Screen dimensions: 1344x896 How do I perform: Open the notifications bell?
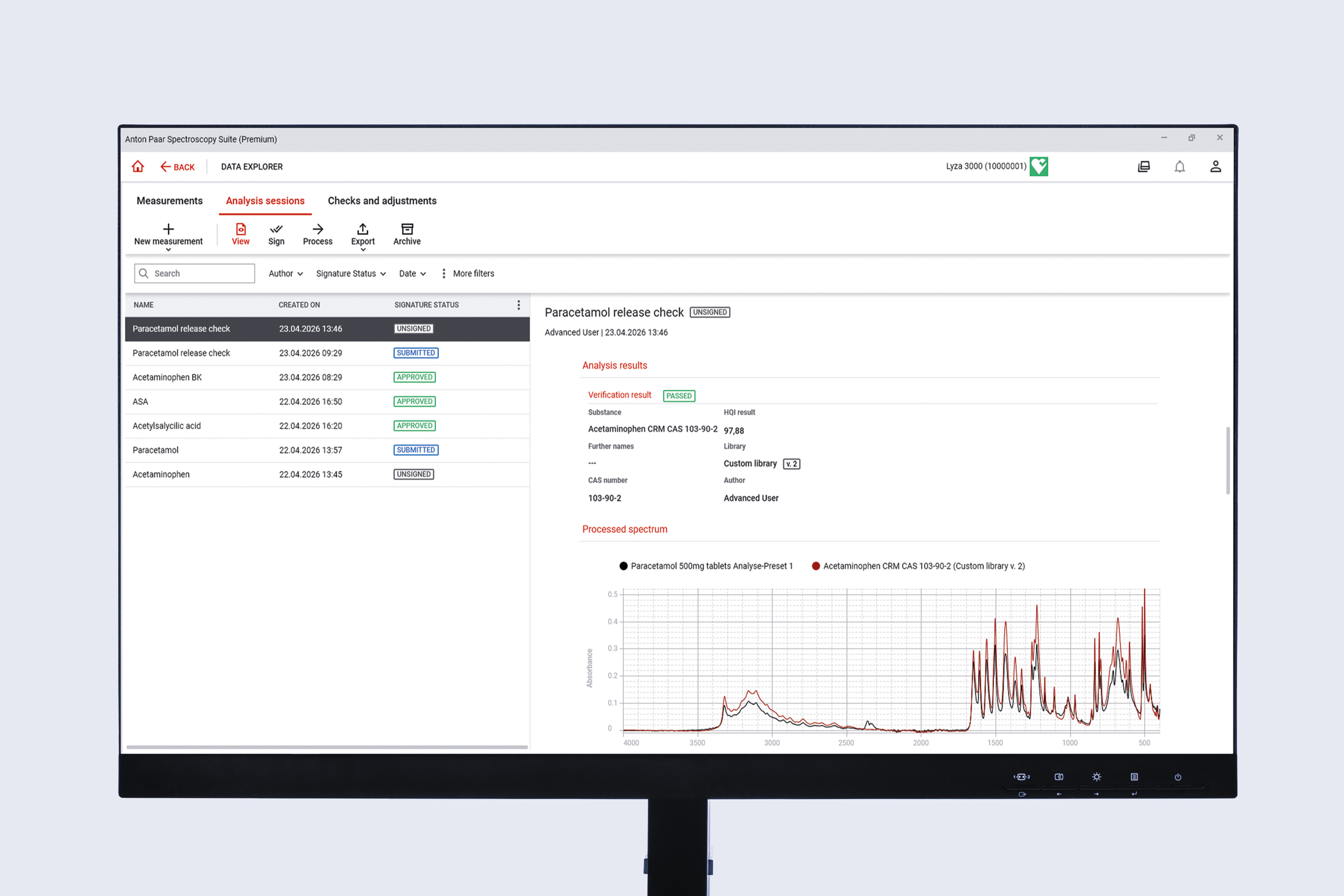click(1179, 166)
